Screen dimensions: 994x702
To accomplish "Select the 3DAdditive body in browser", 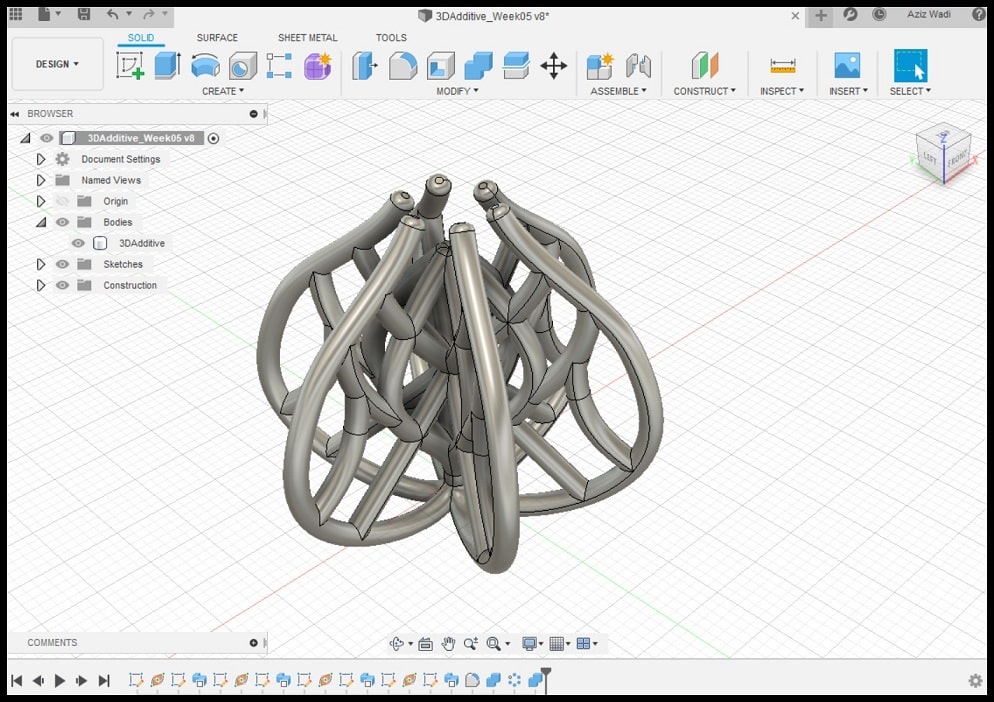I will pyautogui.click(x=141, y=243).
